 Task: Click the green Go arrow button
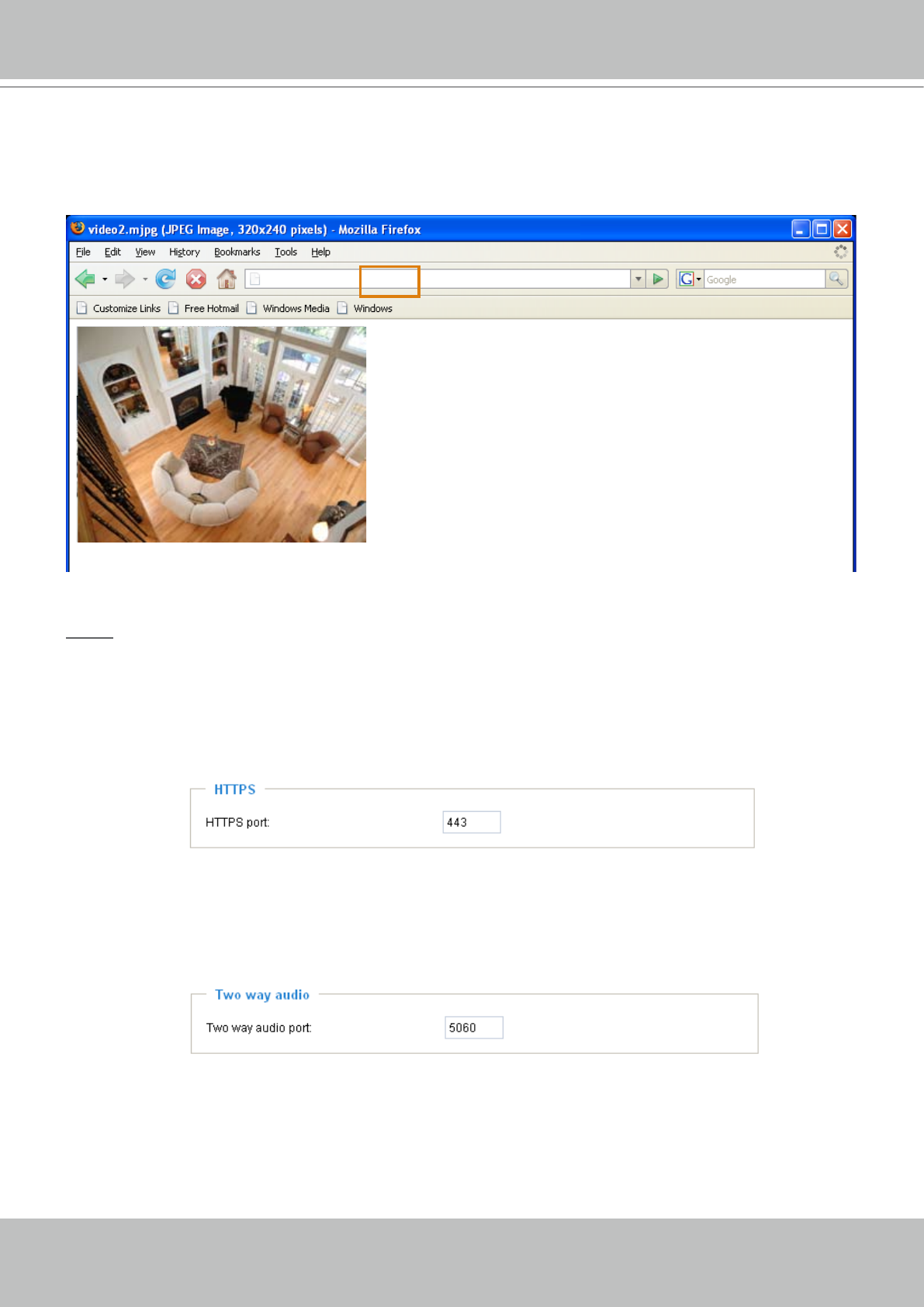pos(658,279)
